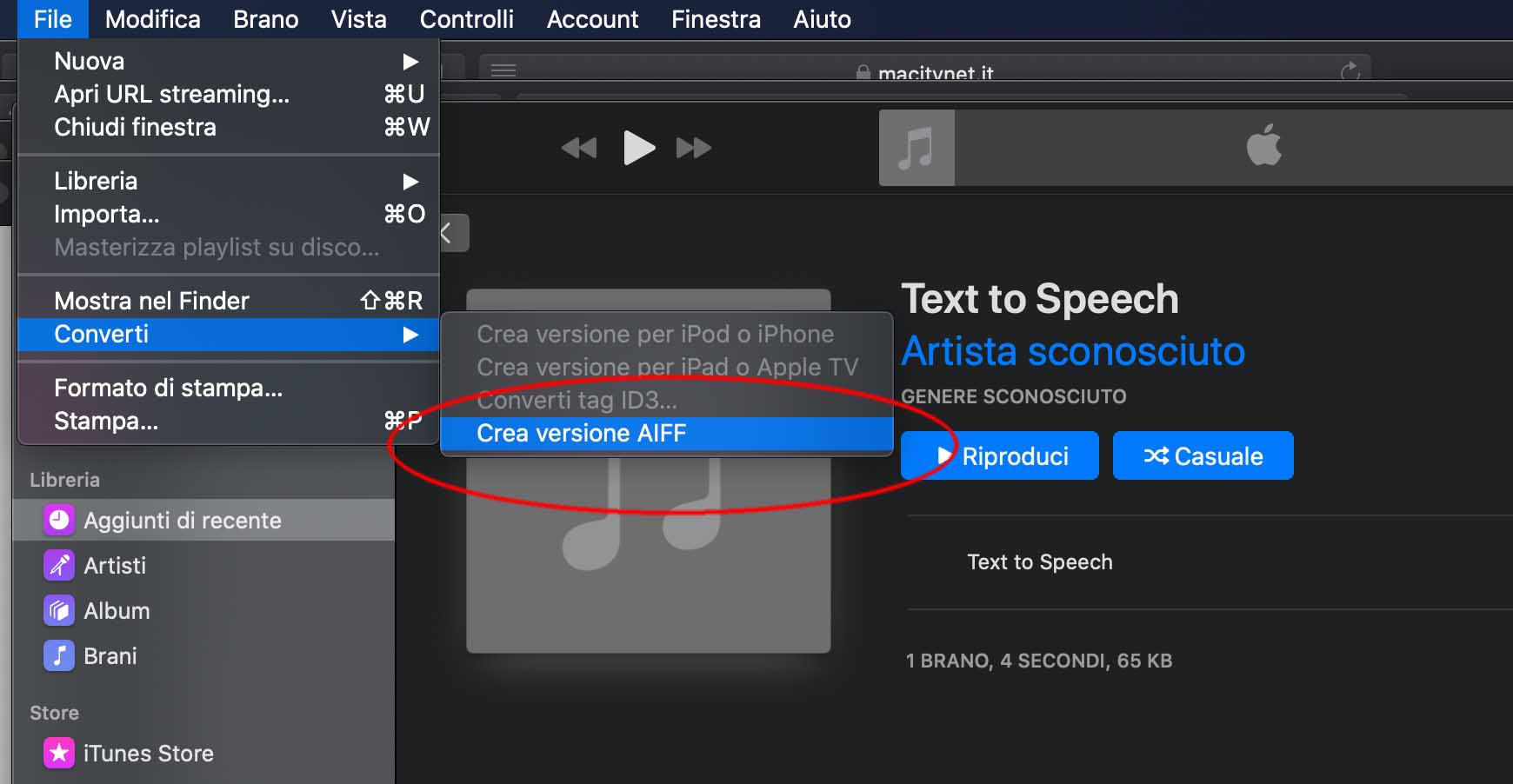Click the GENERE SCONOSCIUTO label

click(1014, 396)
